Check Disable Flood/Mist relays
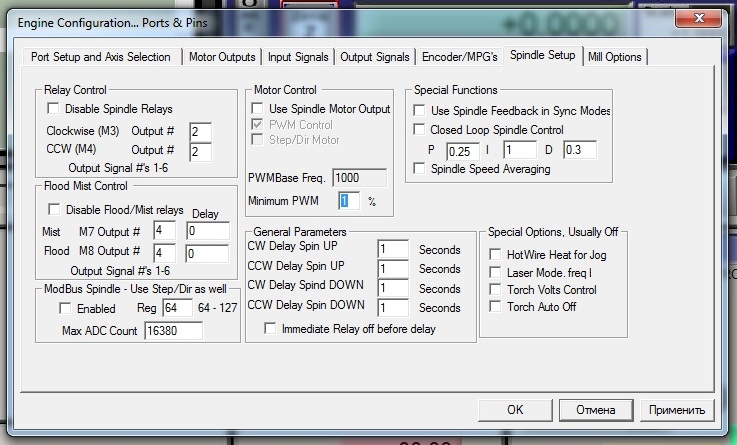The height and width of the screenshot is (445, 737). click(54, 209)
